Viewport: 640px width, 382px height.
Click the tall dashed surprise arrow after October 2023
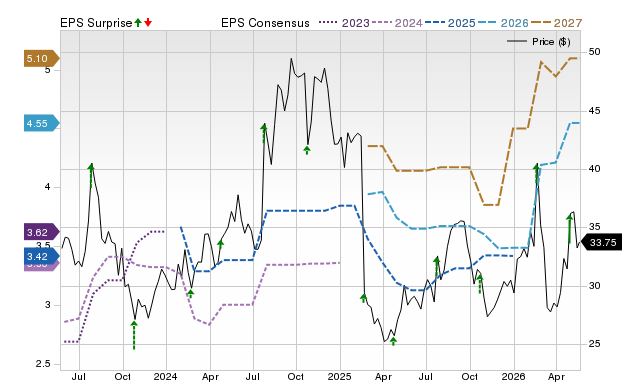[x=134, y=335]
